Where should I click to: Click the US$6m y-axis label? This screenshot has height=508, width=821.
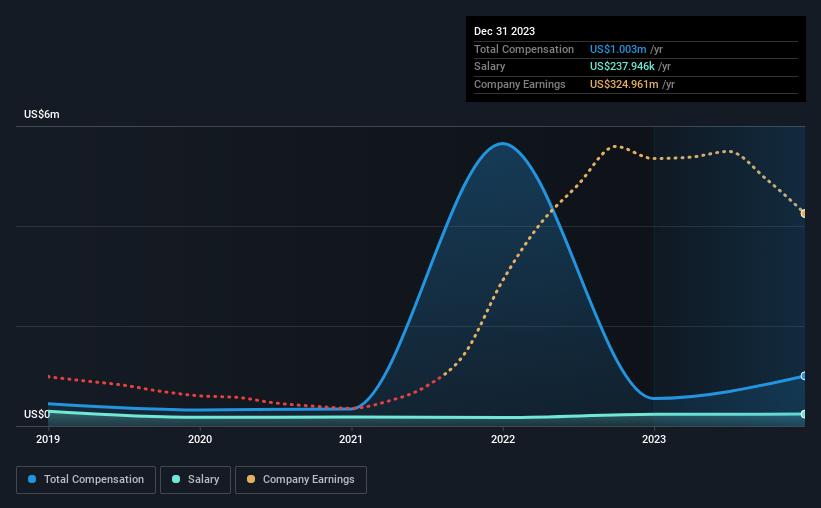tap(42, 114)
